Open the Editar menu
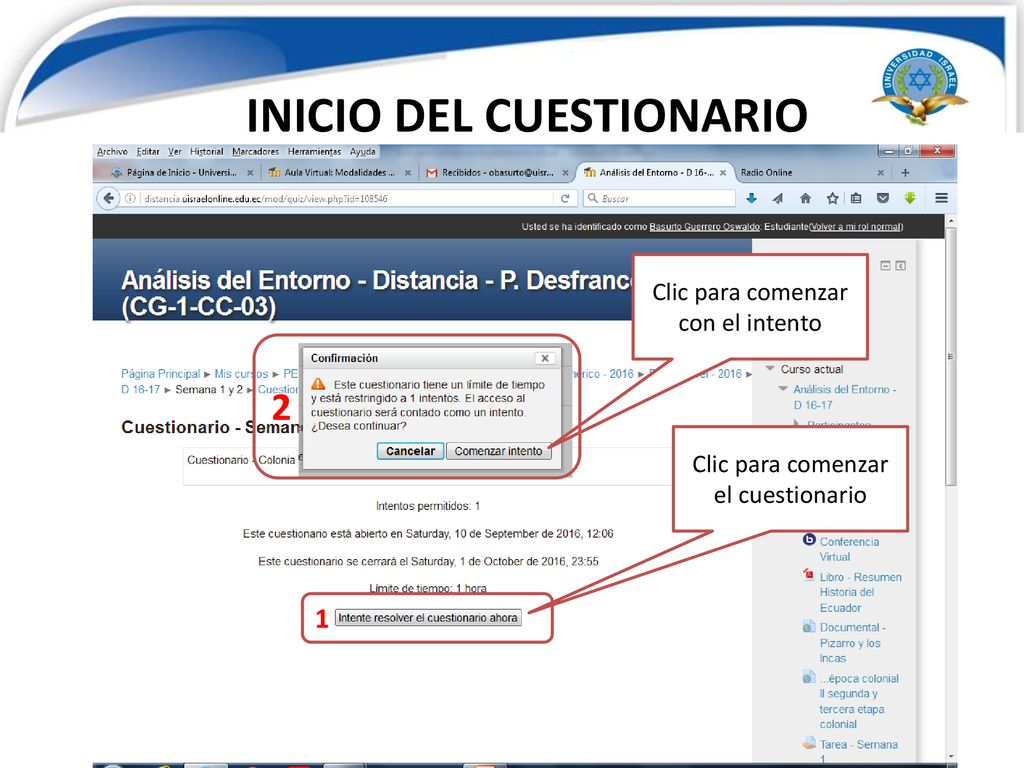Viewport: 1024px width, 768px height. [148, 152]
